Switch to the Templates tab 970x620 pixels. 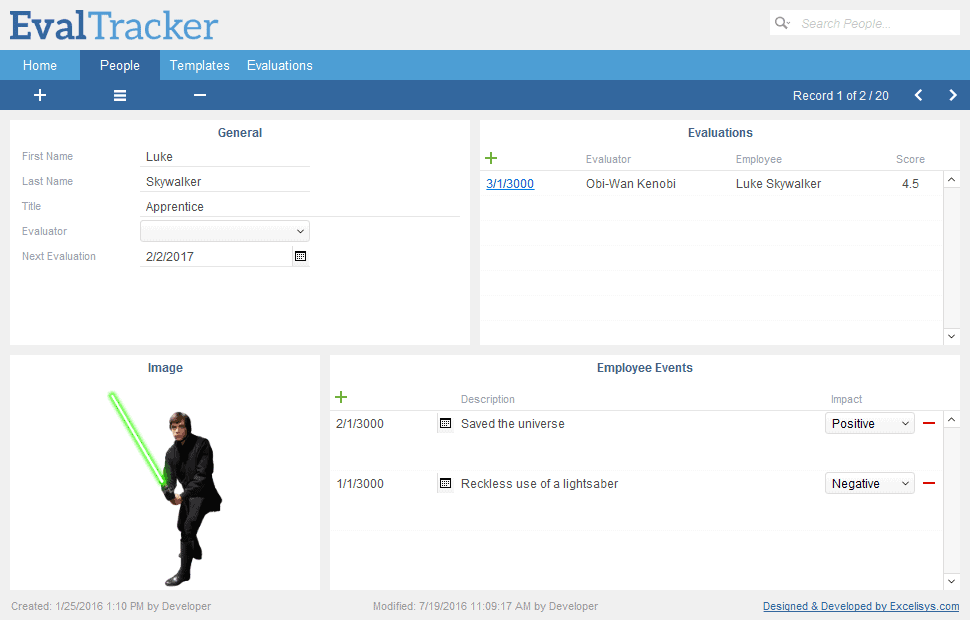tap(199, 64)
